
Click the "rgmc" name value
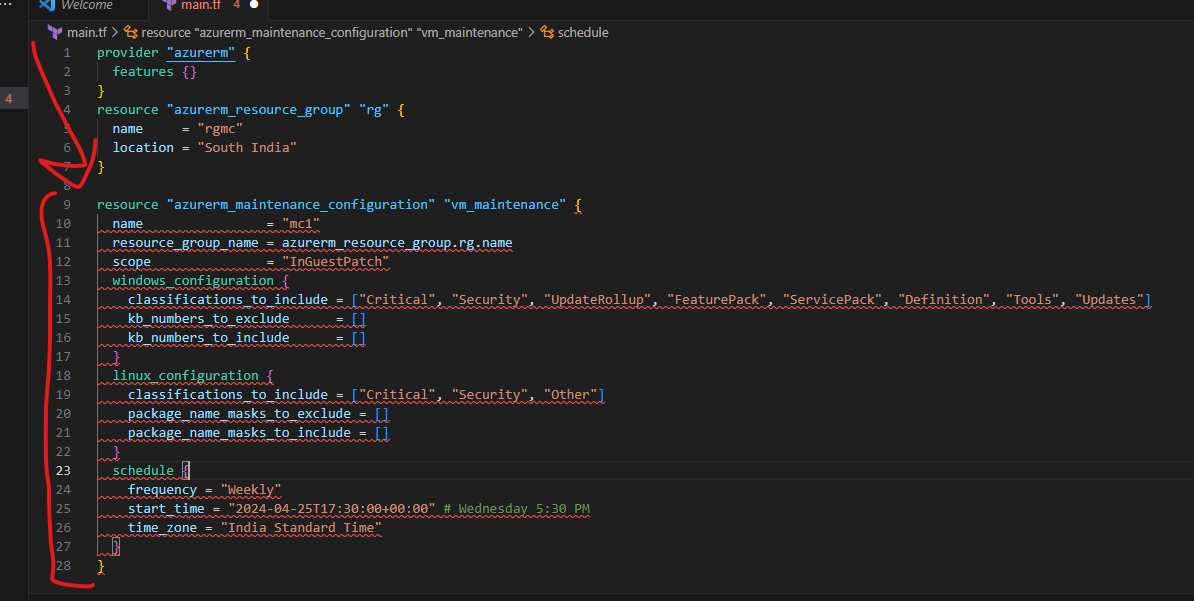220,129
